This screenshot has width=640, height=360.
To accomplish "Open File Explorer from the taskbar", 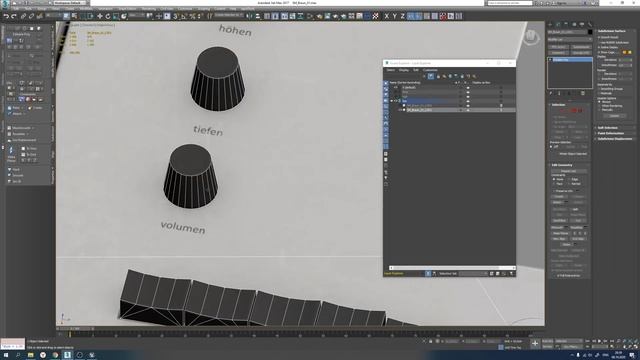I will (x=31, y=355).
